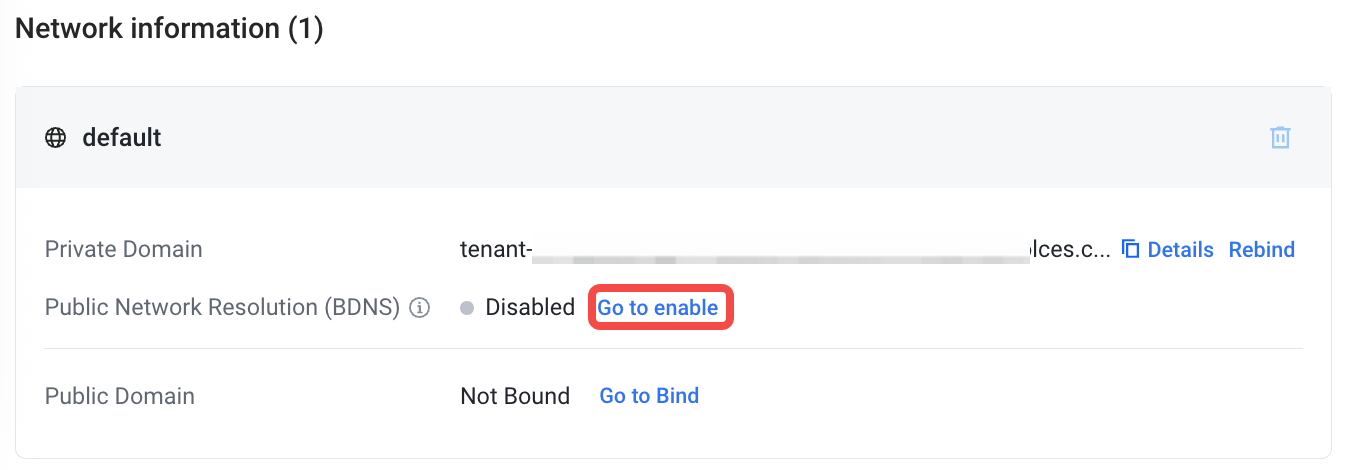The image size is (1346, 470).
Task: Click the Disabled status text
Action: tap(530, 308)
